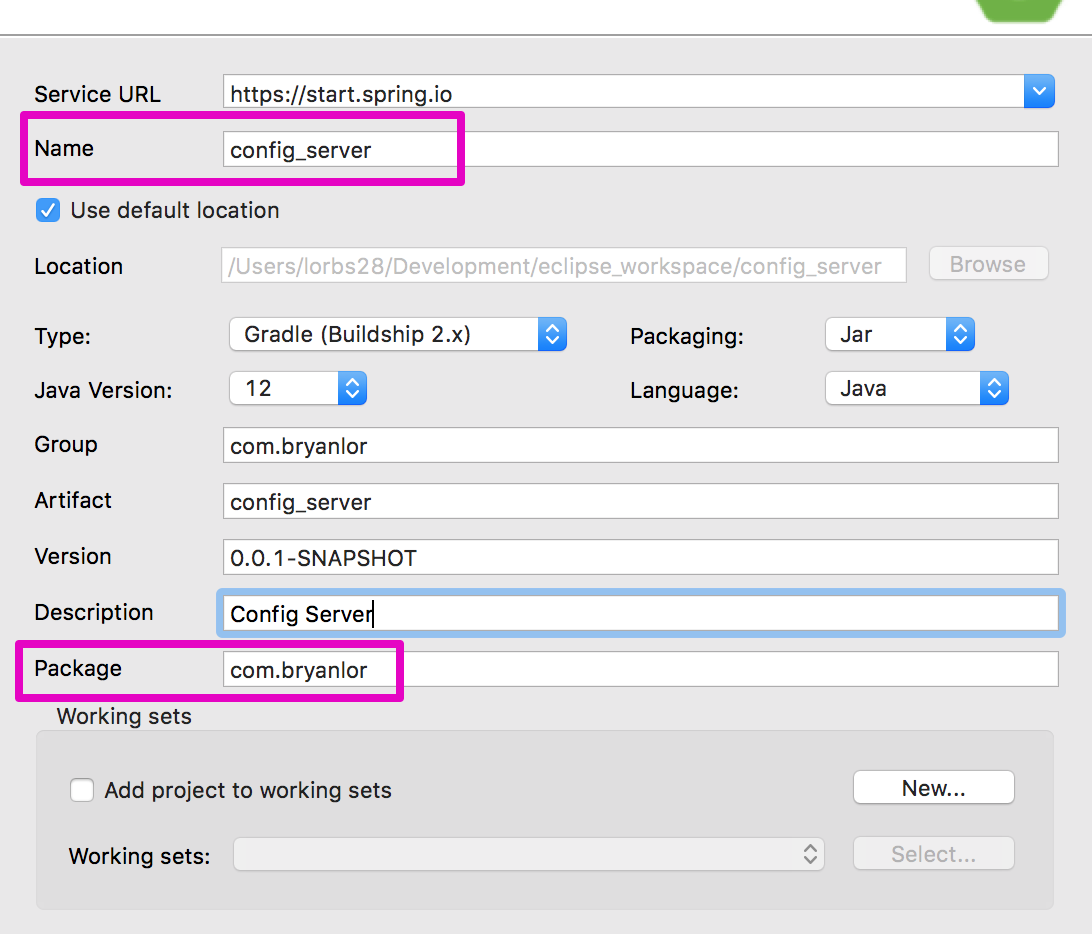Open the Working sets combo box
1092x934 pixels.
tap(528, 855)
